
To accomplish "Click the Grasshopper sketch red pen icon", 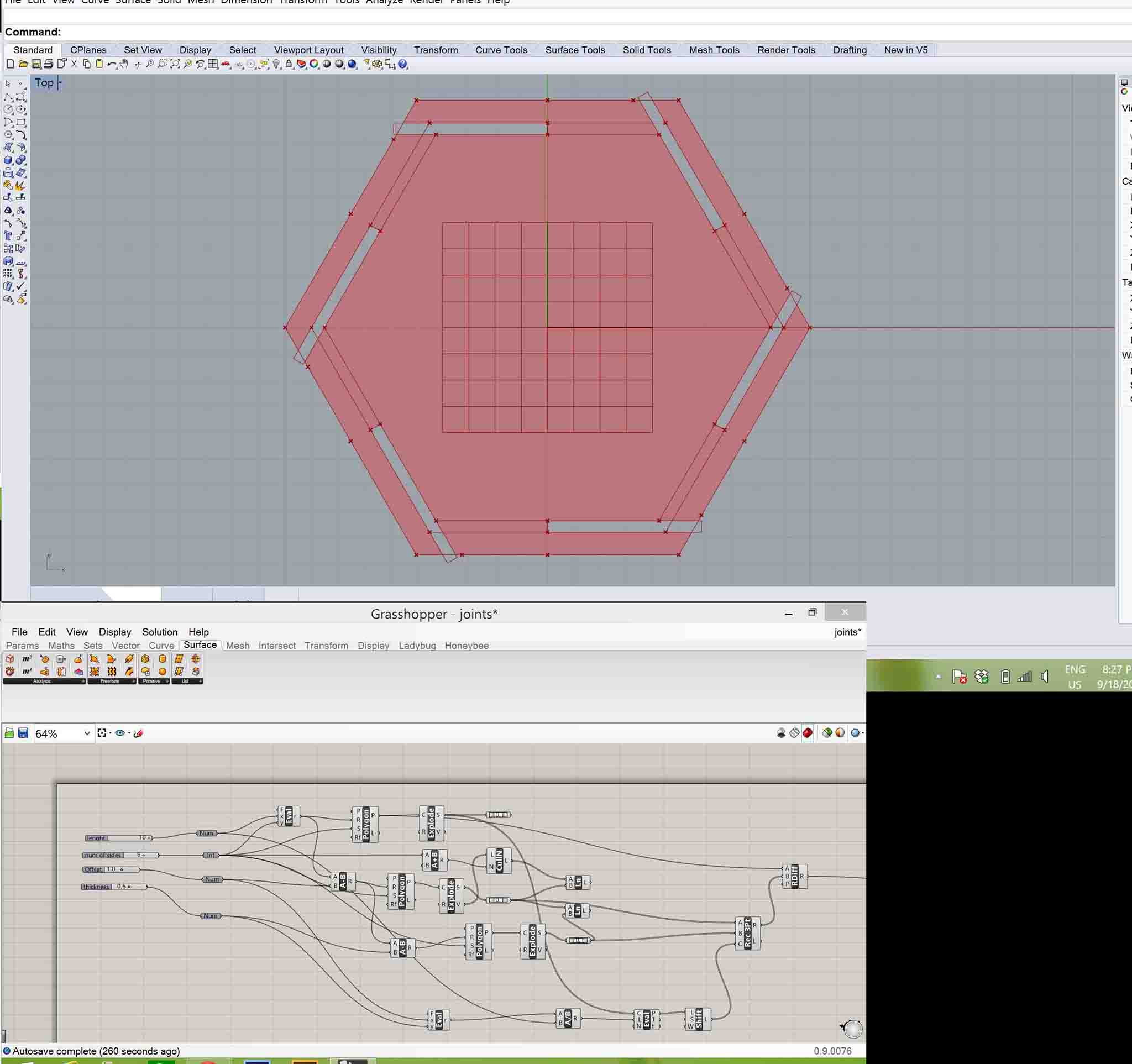I will (x=139, y=733).
